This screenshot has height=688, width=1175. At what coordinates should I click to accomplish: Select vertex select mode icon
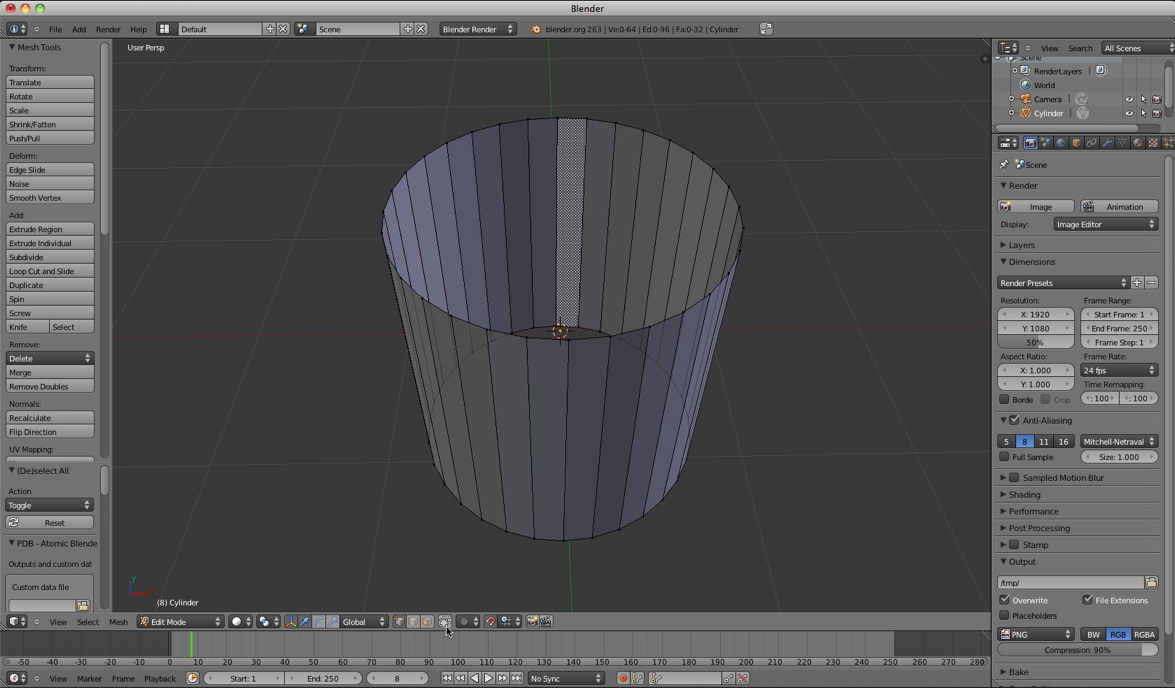[x=399, y=621]
